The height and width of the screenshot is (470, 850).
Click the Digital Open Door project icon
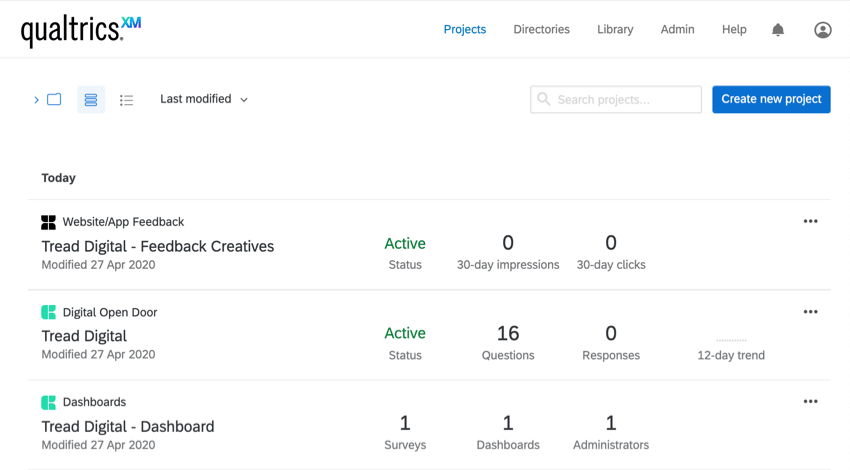point(48,312)
